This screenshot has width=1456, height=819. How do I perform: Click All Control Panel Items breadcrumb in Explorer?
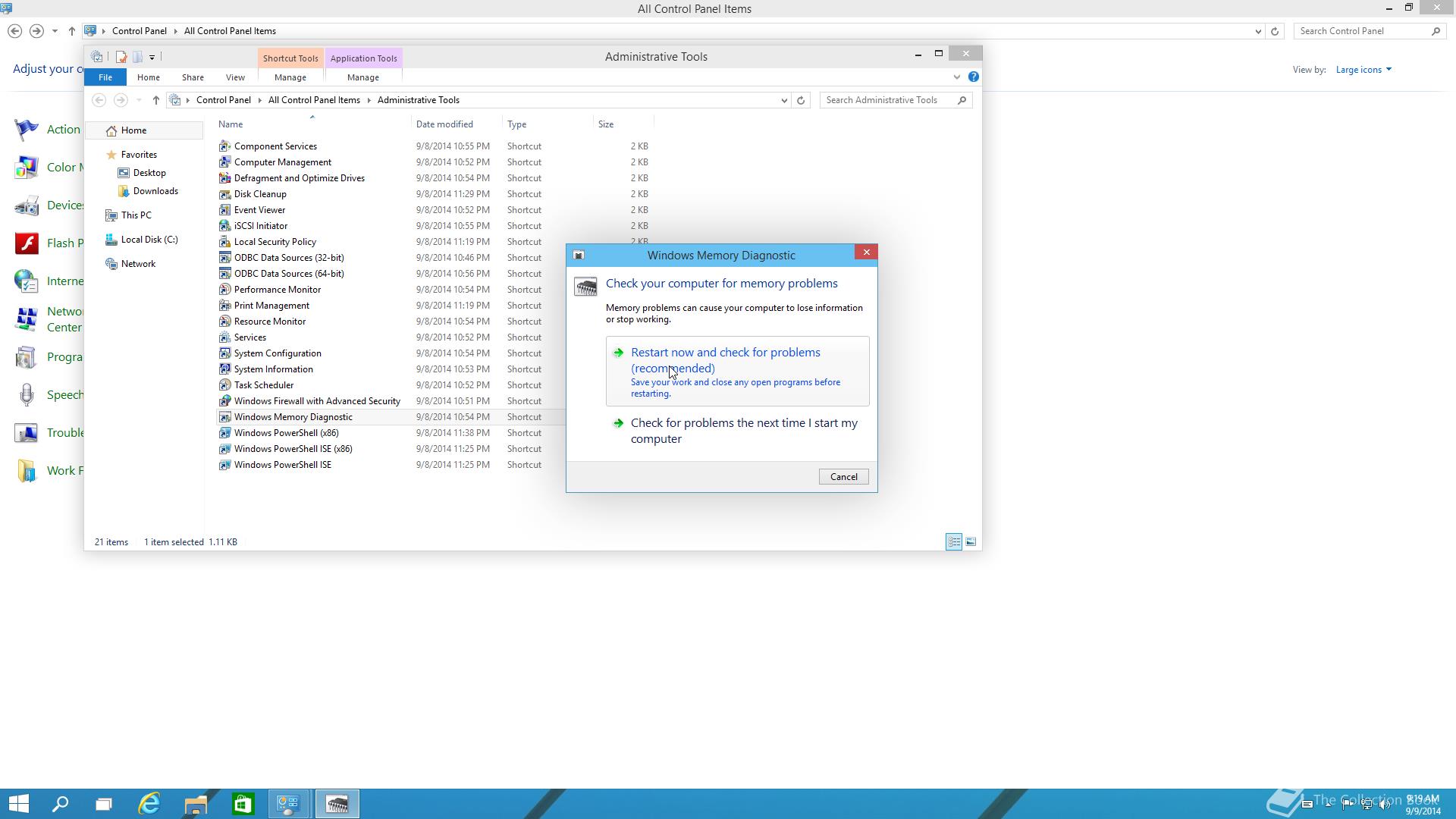coord(314,100)
